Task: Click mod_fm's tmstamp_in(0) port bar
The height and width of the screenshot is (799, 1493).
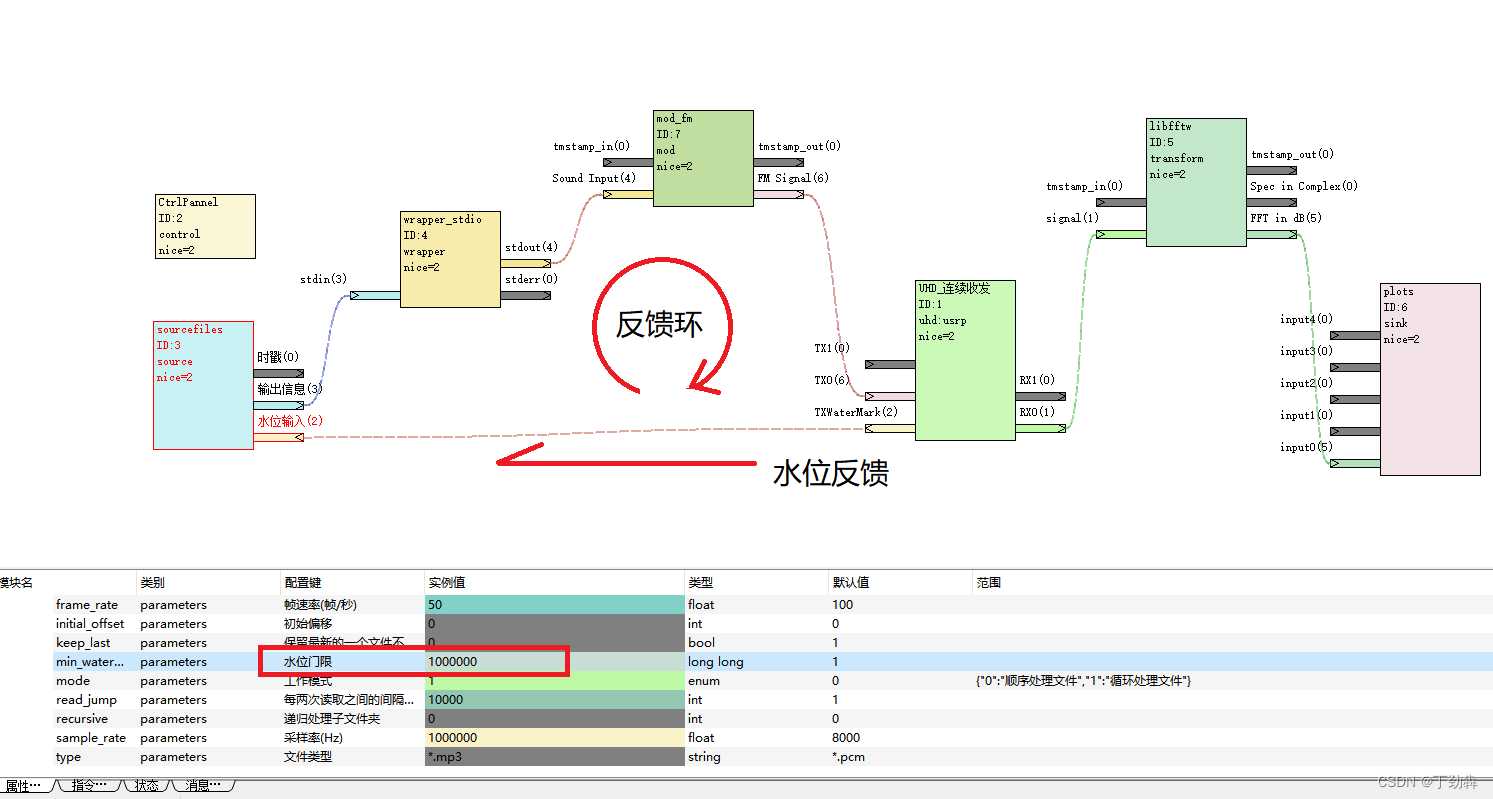Action: (628, 162)
